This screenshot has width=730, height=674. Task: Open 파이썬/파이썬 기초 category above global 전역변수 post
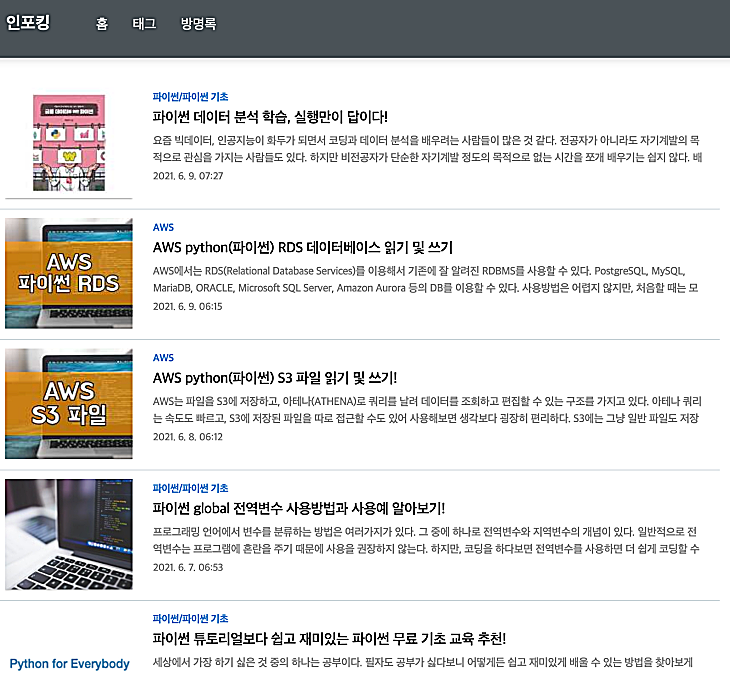coord(190,488)
